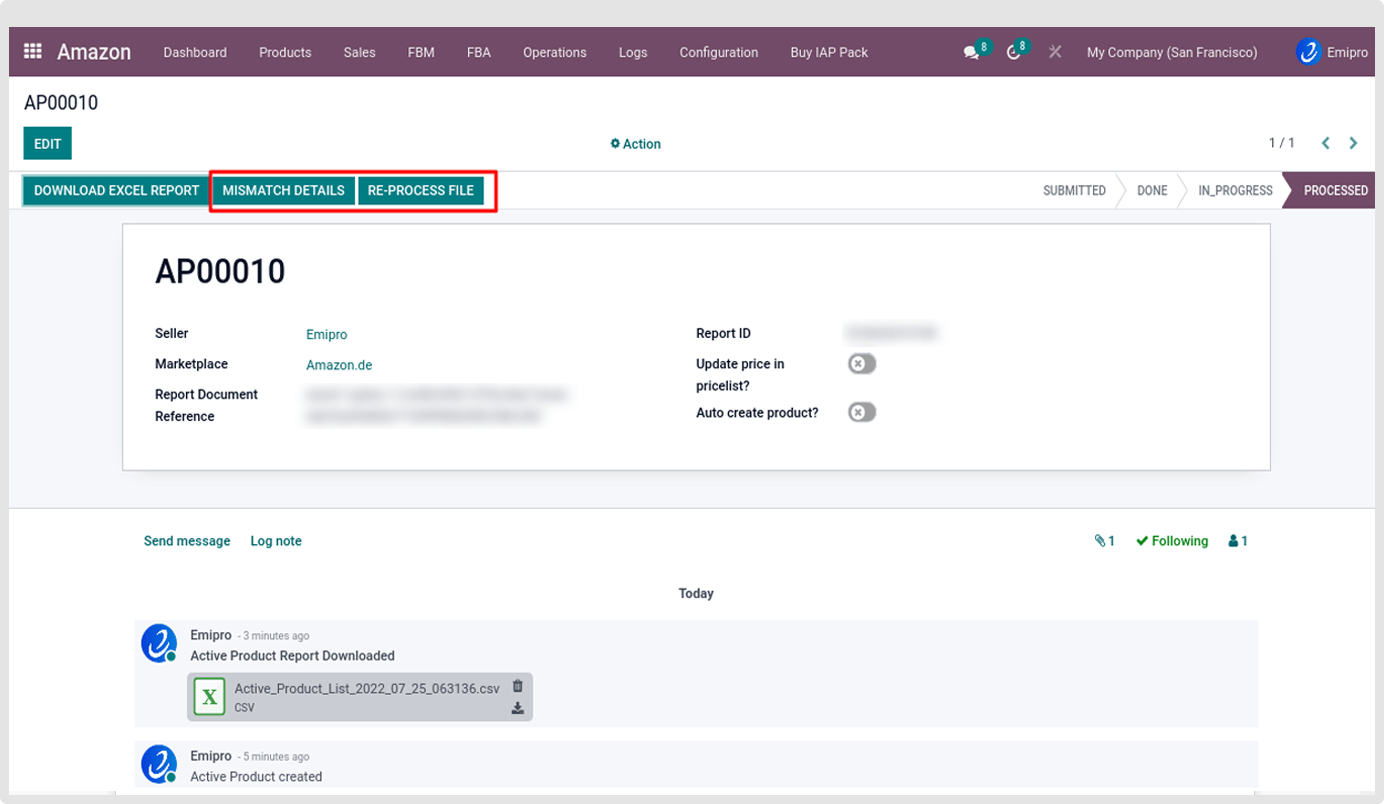The image size is (1384, 804).
Task: Toggle Auto create product switch
Action: click(861, 412)
